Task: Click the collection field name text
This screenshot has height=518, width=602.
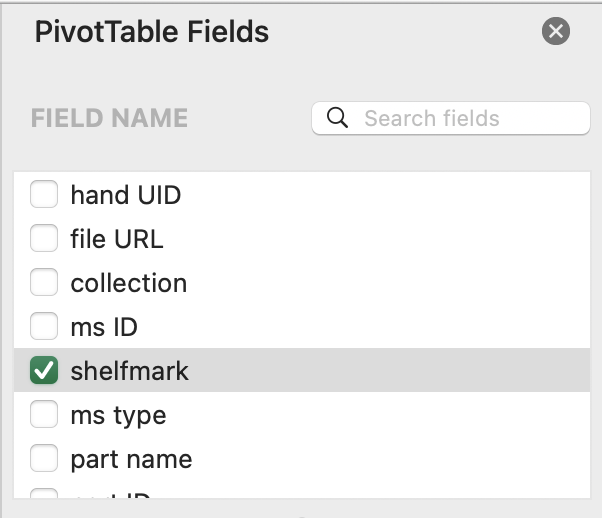Action: [129, 283]
